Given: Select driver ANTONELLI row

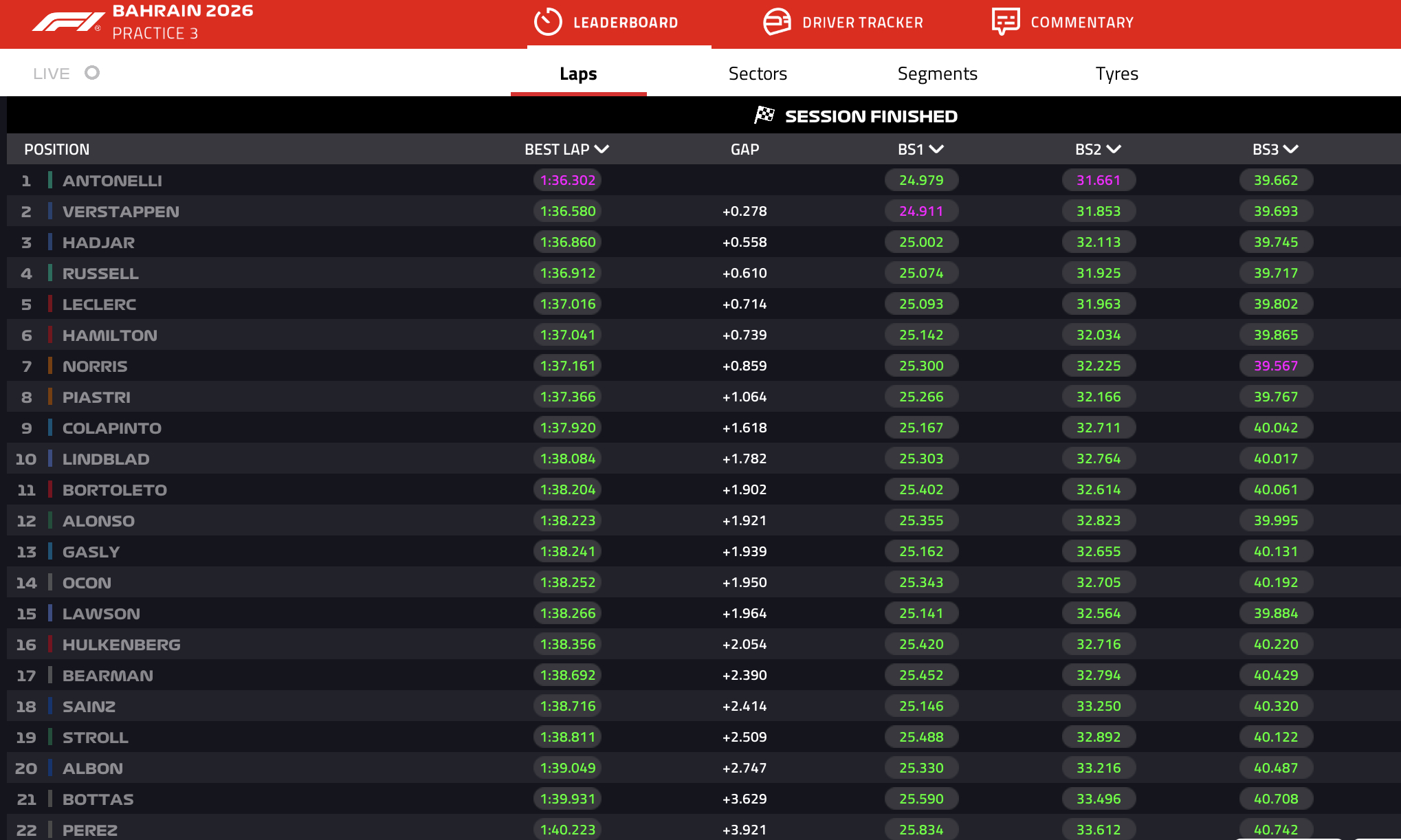Looking at the screenshot, I should 704,180.
